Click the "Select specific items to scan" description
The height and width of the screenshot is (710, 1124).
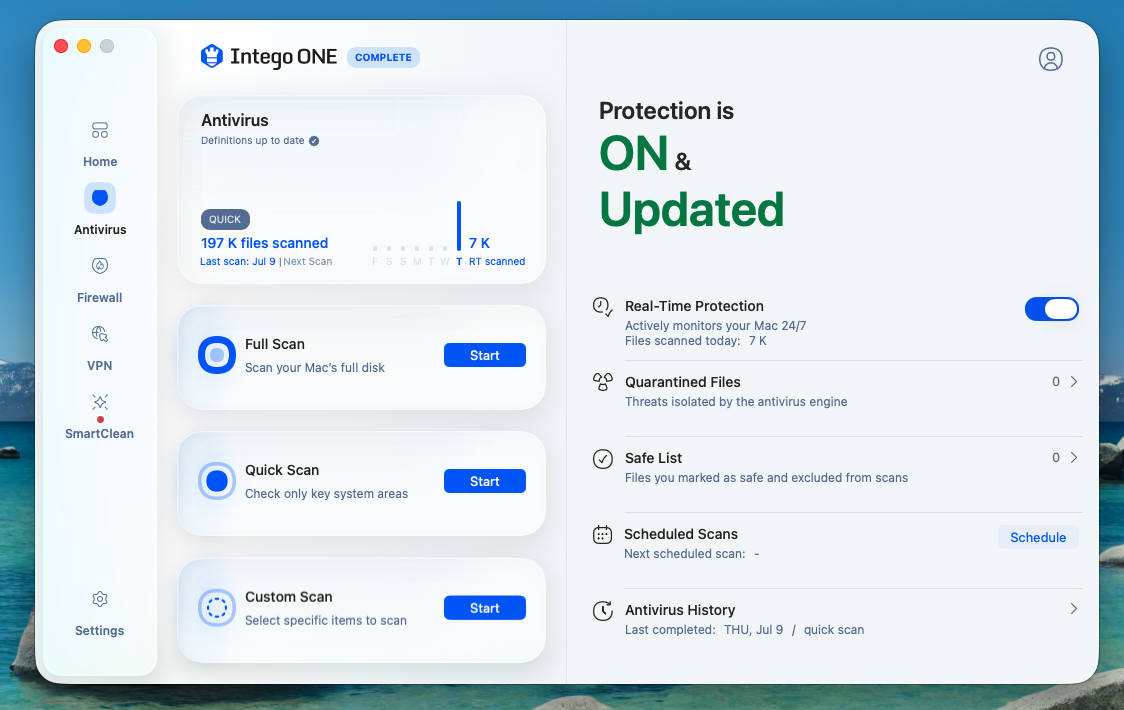click(x=325, y=620)
